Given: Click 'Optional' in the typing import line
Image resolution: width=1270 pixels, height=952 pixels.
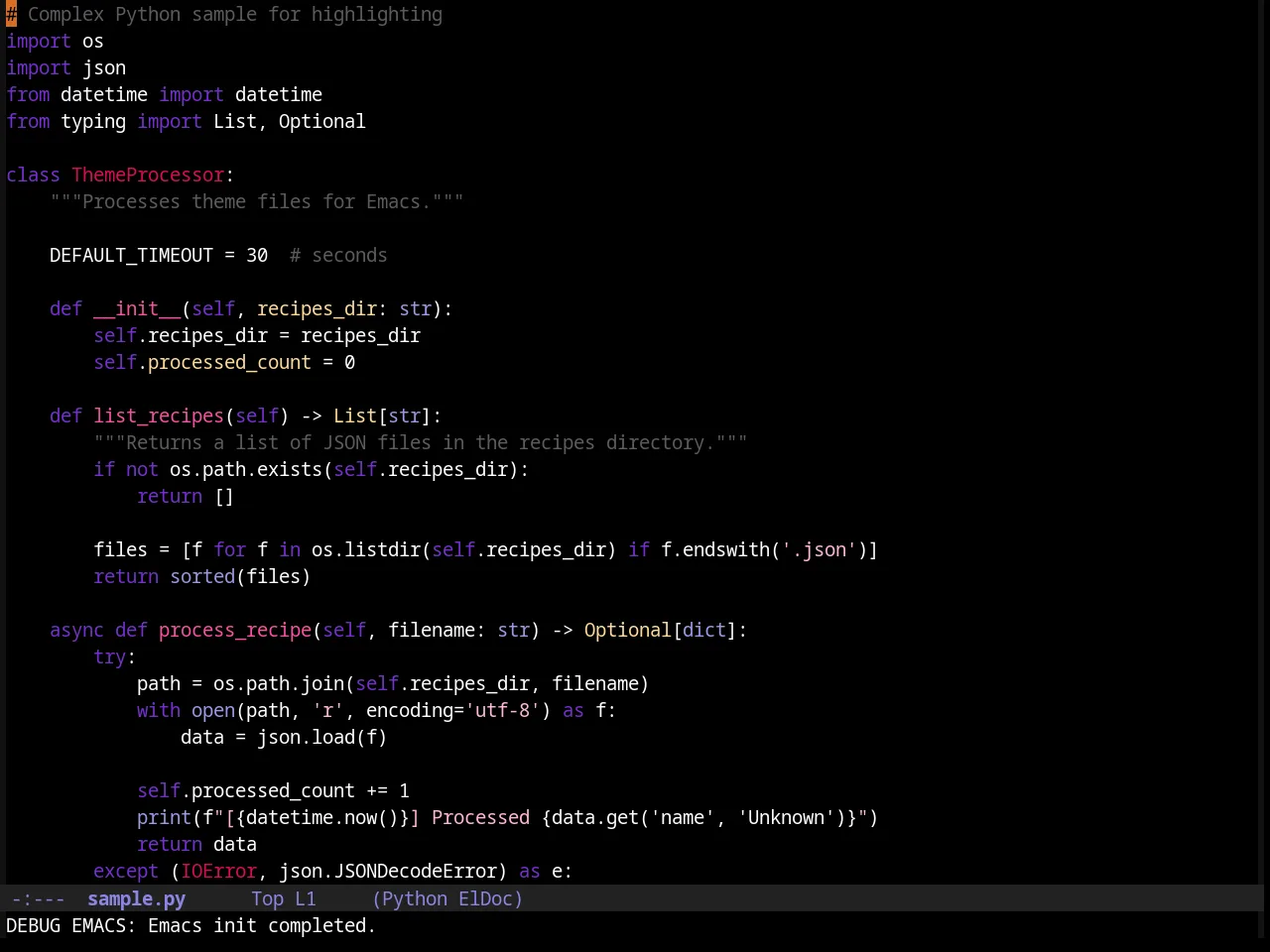Looking at the screenshot, I should tap(321, 121).
